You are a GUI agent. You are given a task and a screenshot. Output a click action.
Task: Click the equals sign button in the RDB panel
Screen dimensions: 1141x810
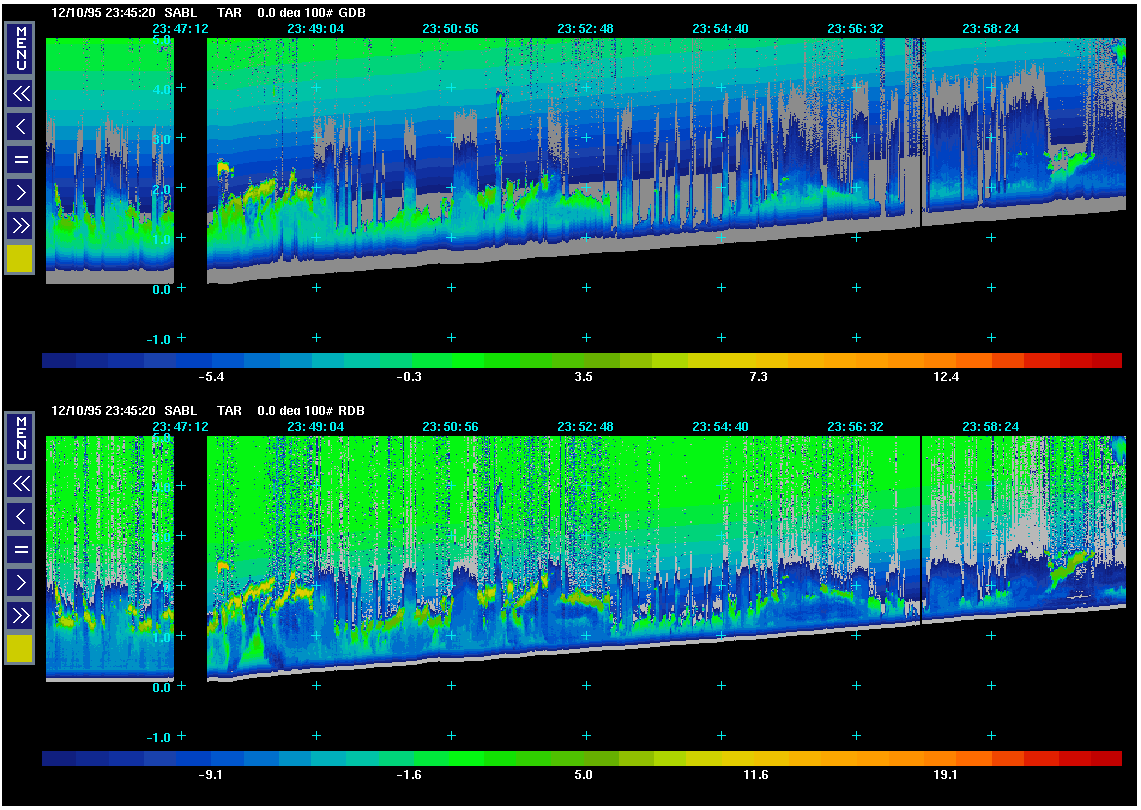(20, 549)
